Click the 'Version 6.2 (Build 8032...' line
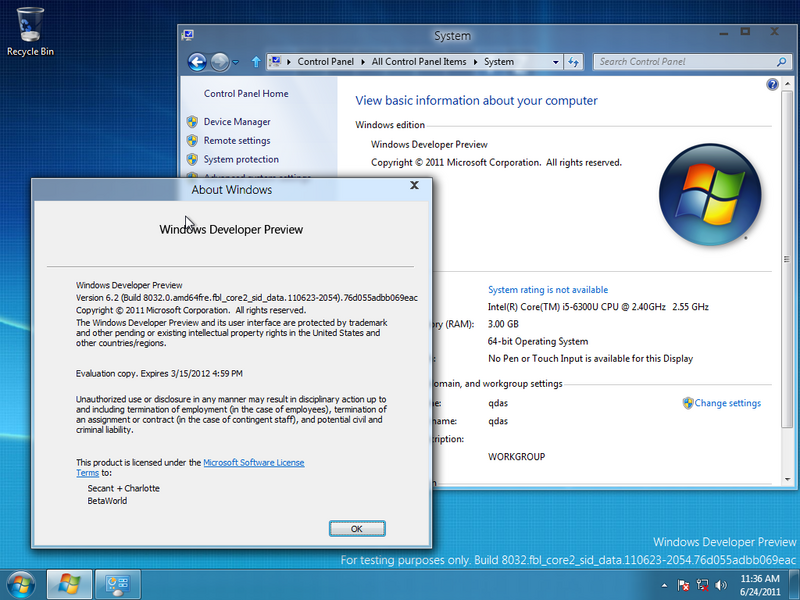The height and width of the screenshot is (600, 800). click(x=247, y=297)
